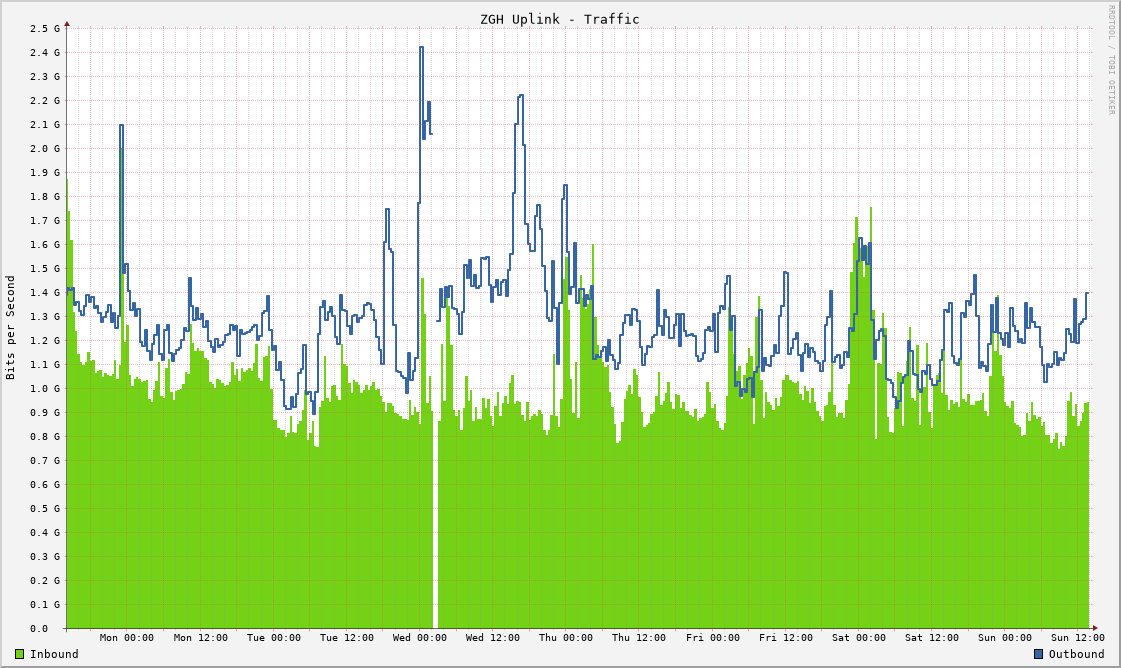Click the 'Wed 00:00' time label
Image resolution: width=1121 pixels, height=668 pixels.
pyautogui.click(x=420, y=637)
